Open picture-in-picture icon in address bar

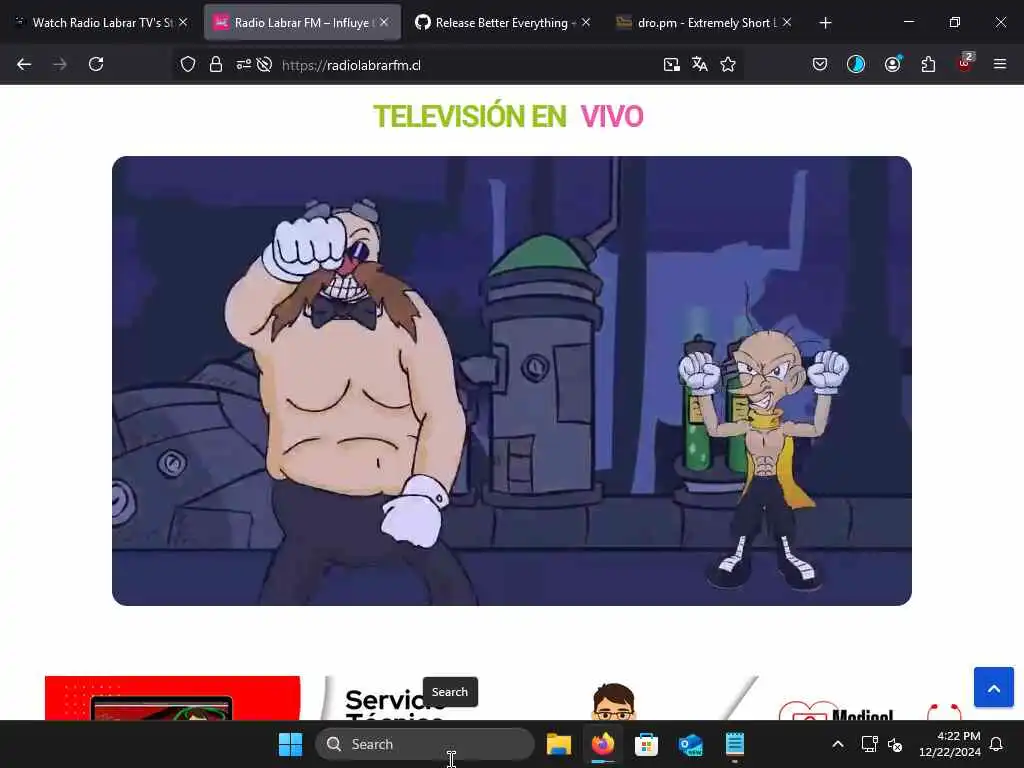[671, 65]
